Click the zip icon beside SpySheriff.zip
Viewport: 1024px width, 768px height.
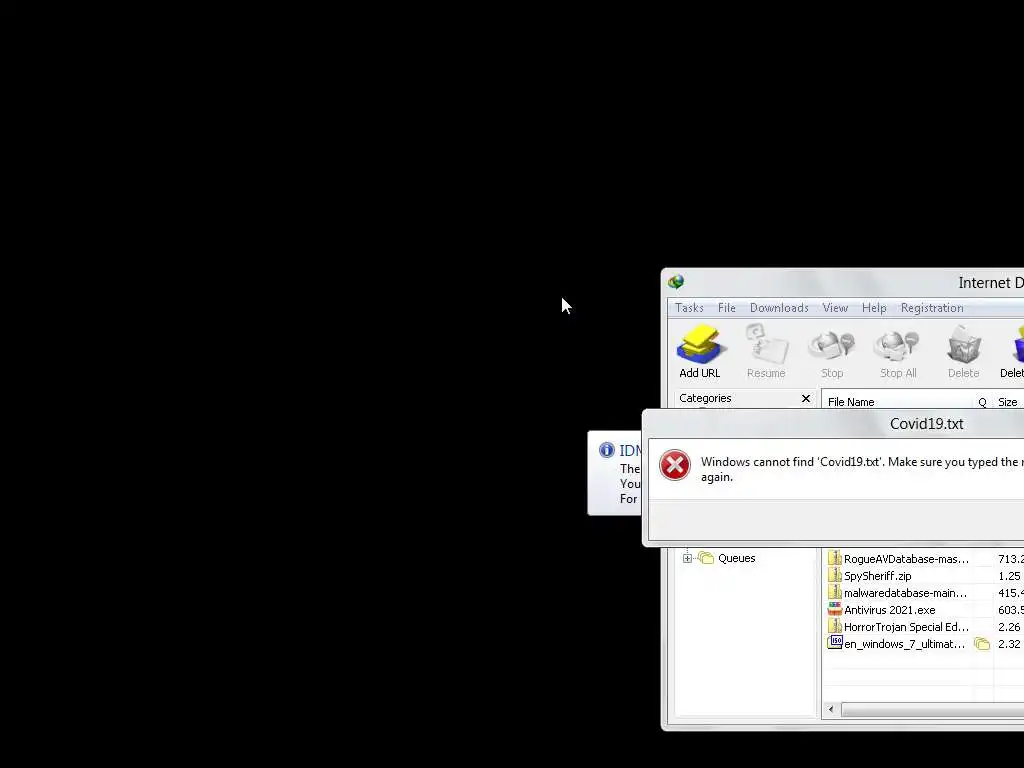tap(835, 575)
